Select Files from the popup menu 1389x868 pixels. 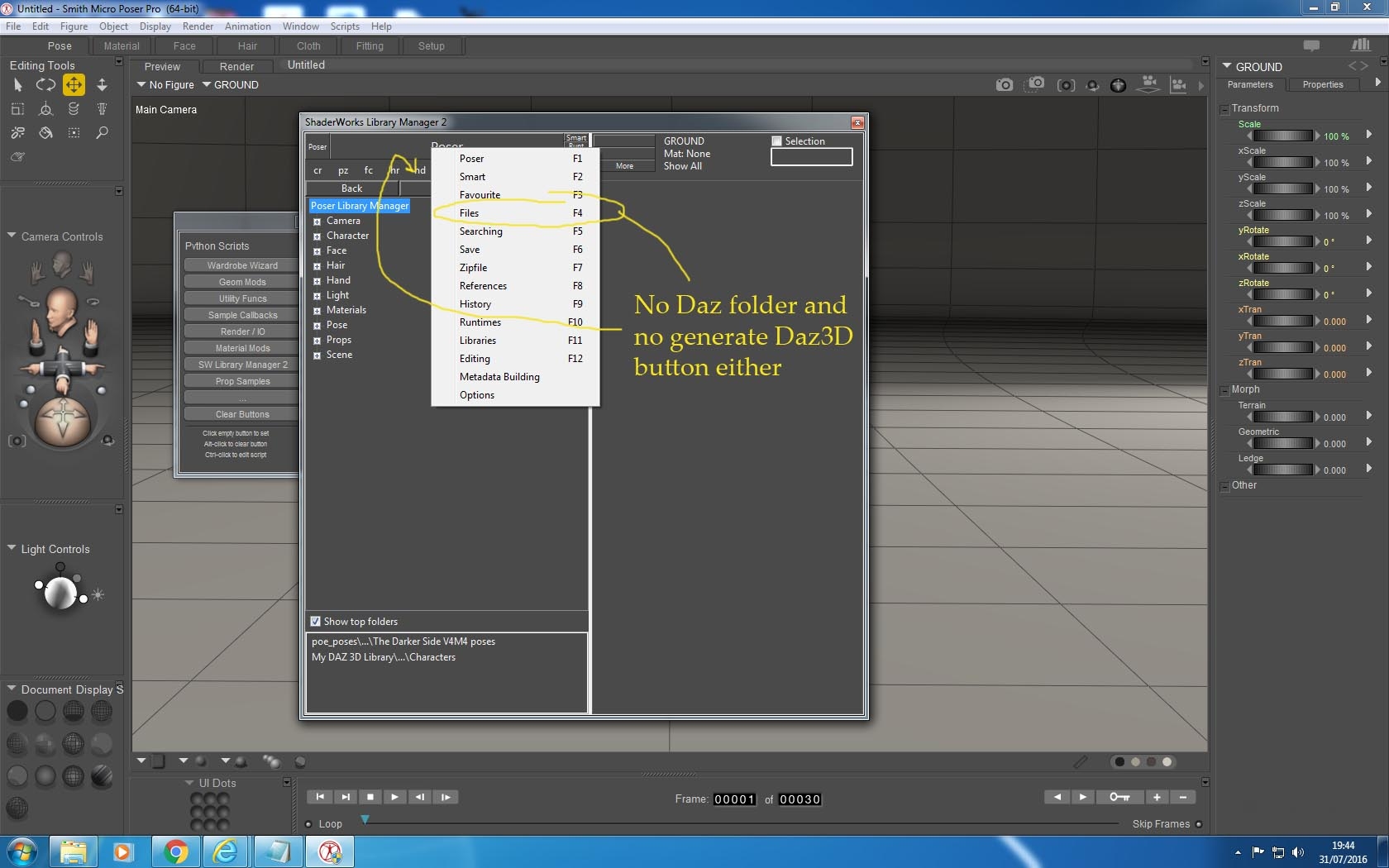(x=515, y=213)
